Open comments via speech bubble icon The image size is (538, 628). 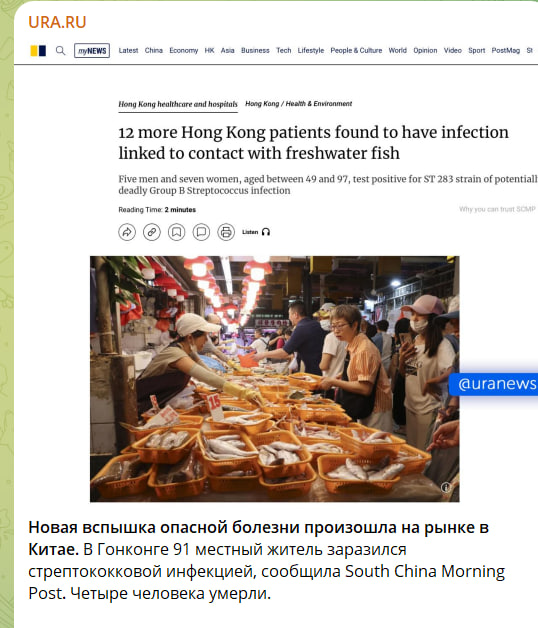point(201,232)
